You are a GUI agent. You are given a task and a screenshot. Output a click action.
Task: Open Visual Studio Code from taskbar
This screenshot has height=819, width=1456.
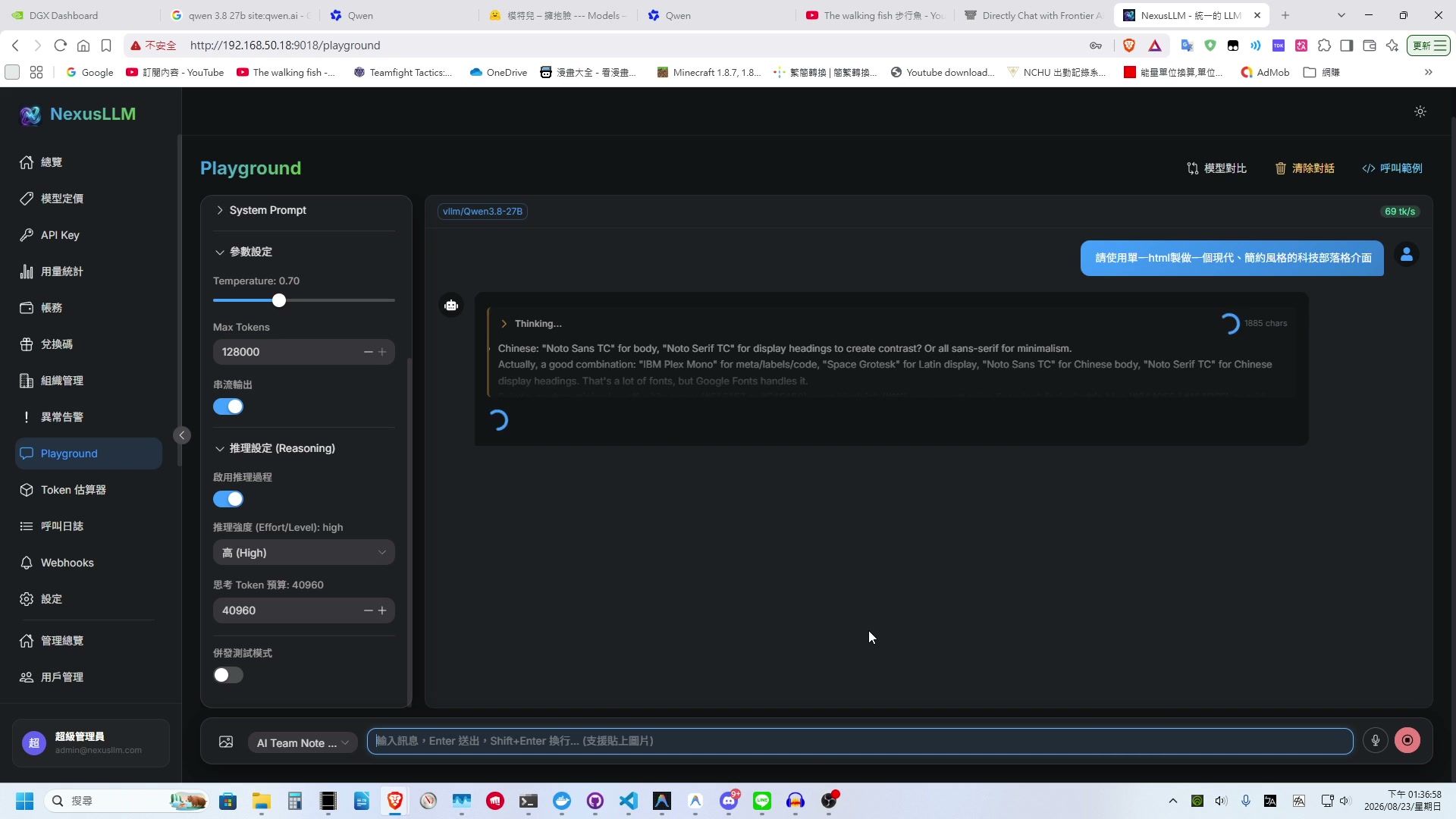pos(629,801)
